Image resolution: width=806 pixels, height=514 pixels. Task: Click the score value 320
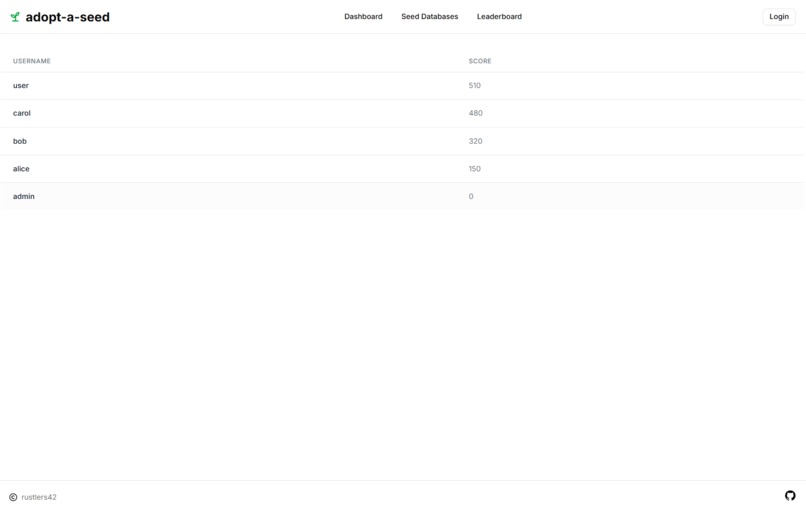coord(475,141)
